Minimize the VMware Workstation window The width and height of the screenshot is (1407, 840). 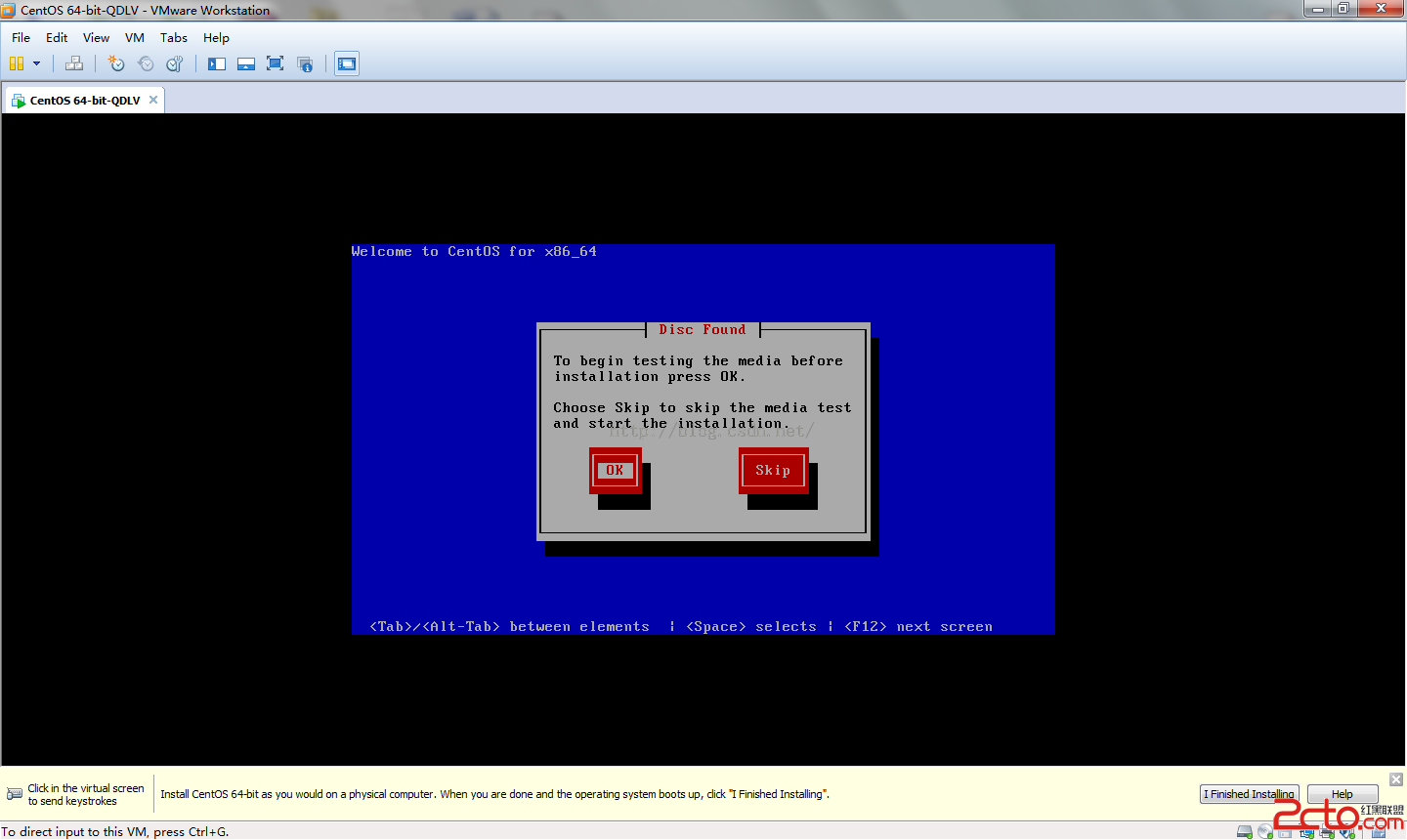click(1317, 9)
